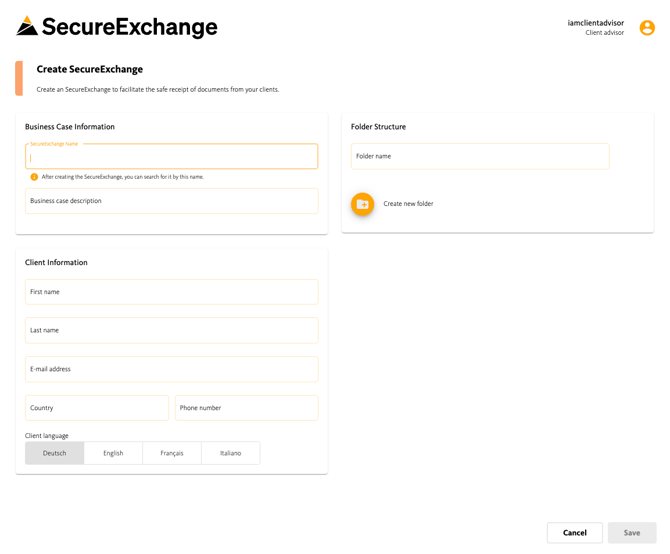Viewport: 670px width, 554px height.
Task: Click the Folder Structure heading
Action: 379,126
